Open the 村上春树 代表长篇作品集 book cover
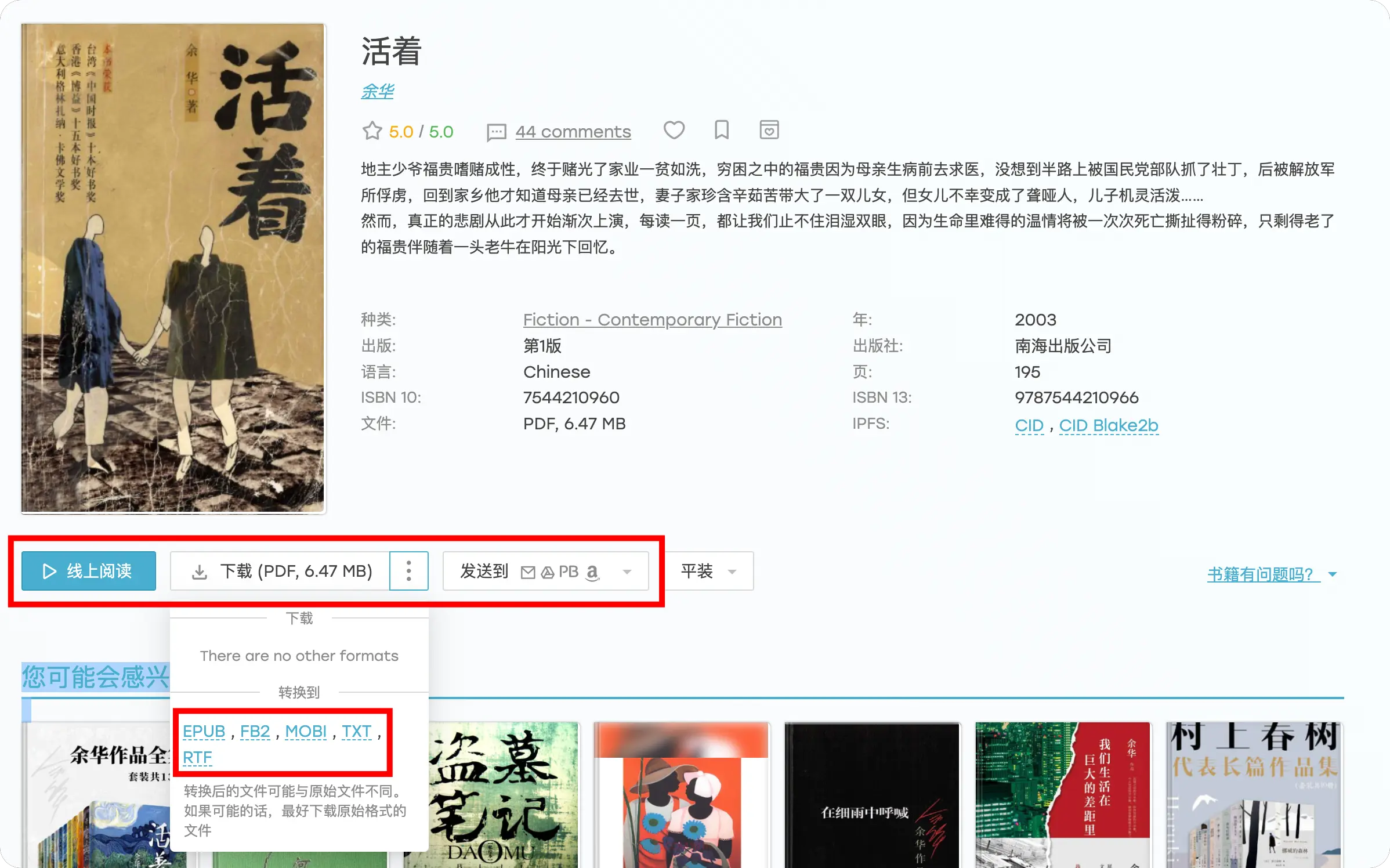 pos(1254,795)
